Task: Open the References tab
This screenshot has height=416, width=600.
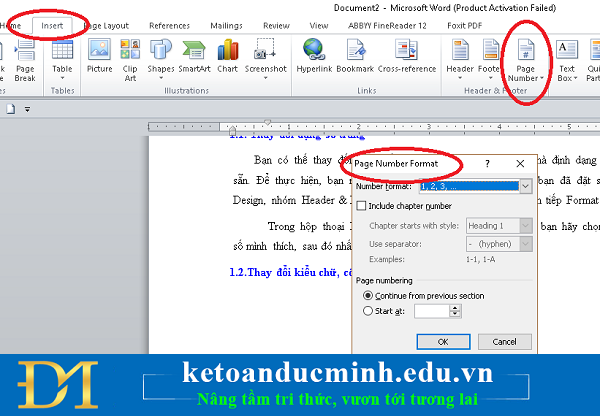Action: (170, 26)
